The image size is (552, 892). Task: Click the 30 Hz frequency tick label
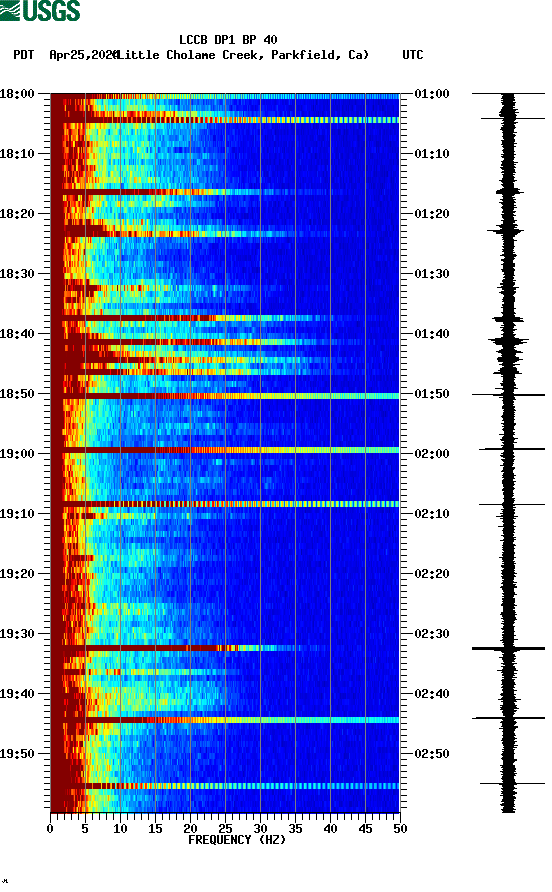[260, 829]
